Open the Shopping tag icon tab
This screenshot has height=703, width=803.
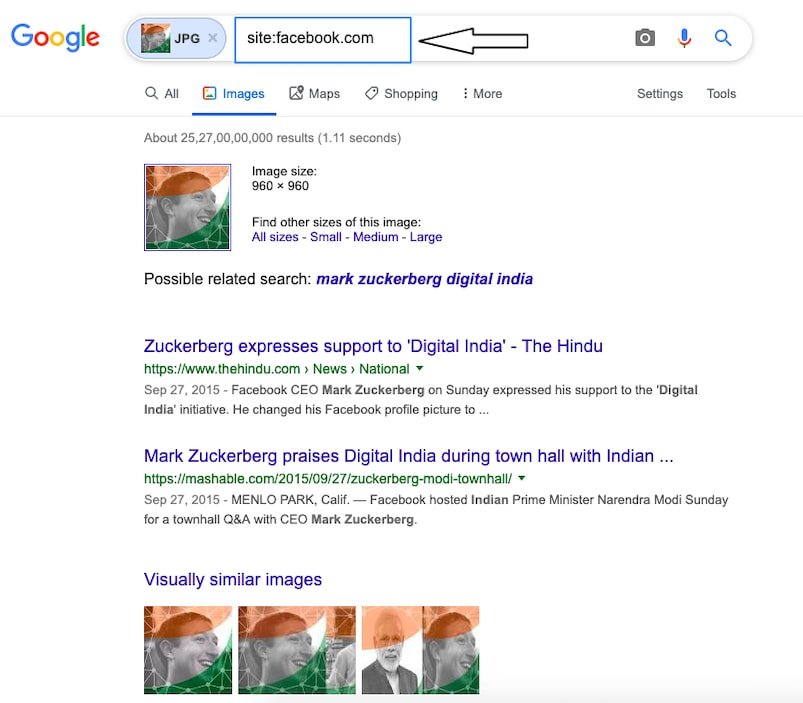pos(371,93)
